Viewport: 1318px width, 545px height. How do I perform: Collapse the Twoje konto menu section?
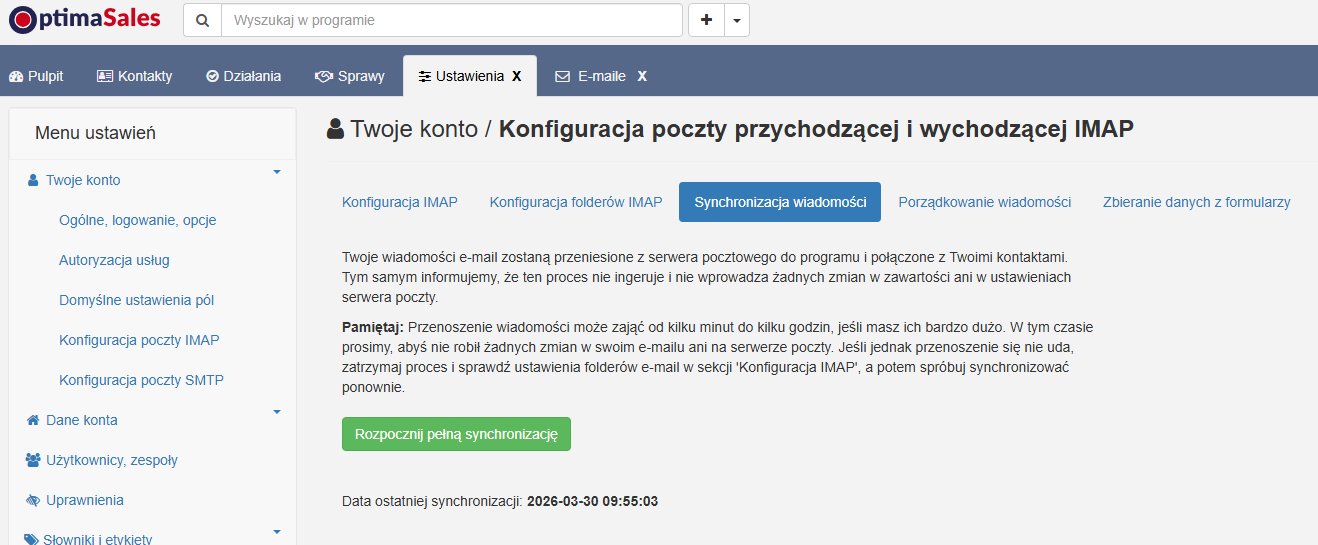(277, 172)
